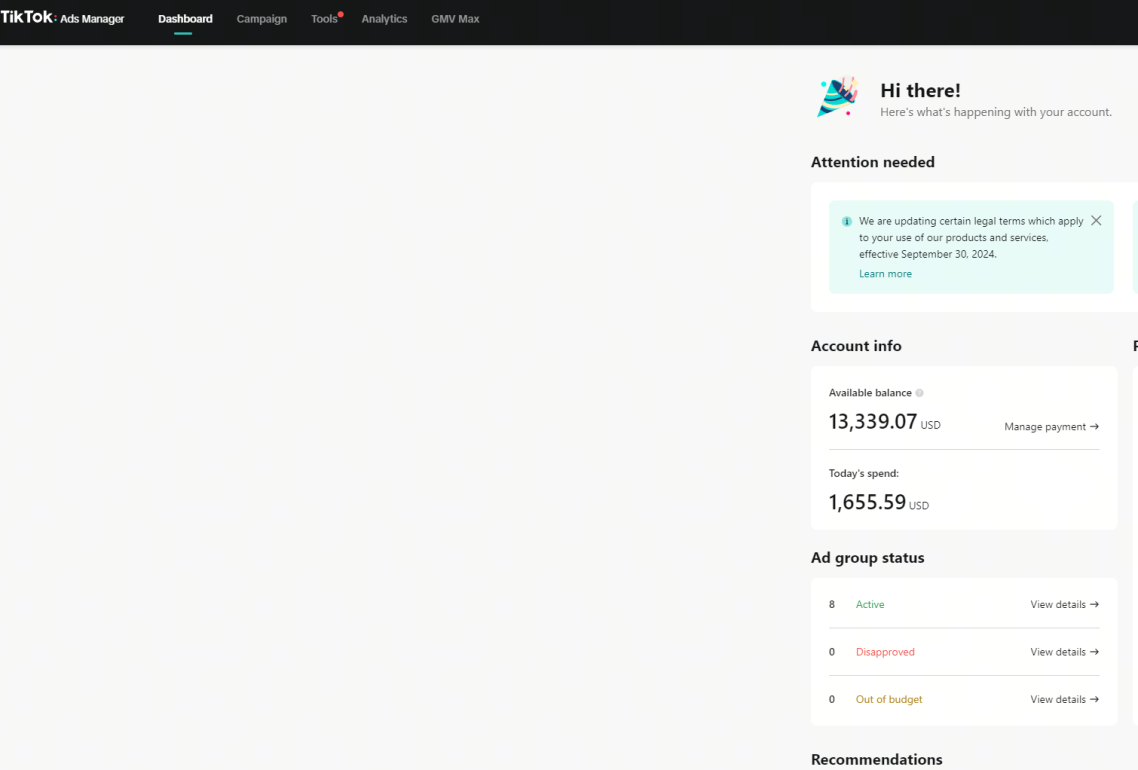View details for Active ad groups
The height and width of the screenshot is (770, 1138).
pyautogui.click(x=1064, y=605)
